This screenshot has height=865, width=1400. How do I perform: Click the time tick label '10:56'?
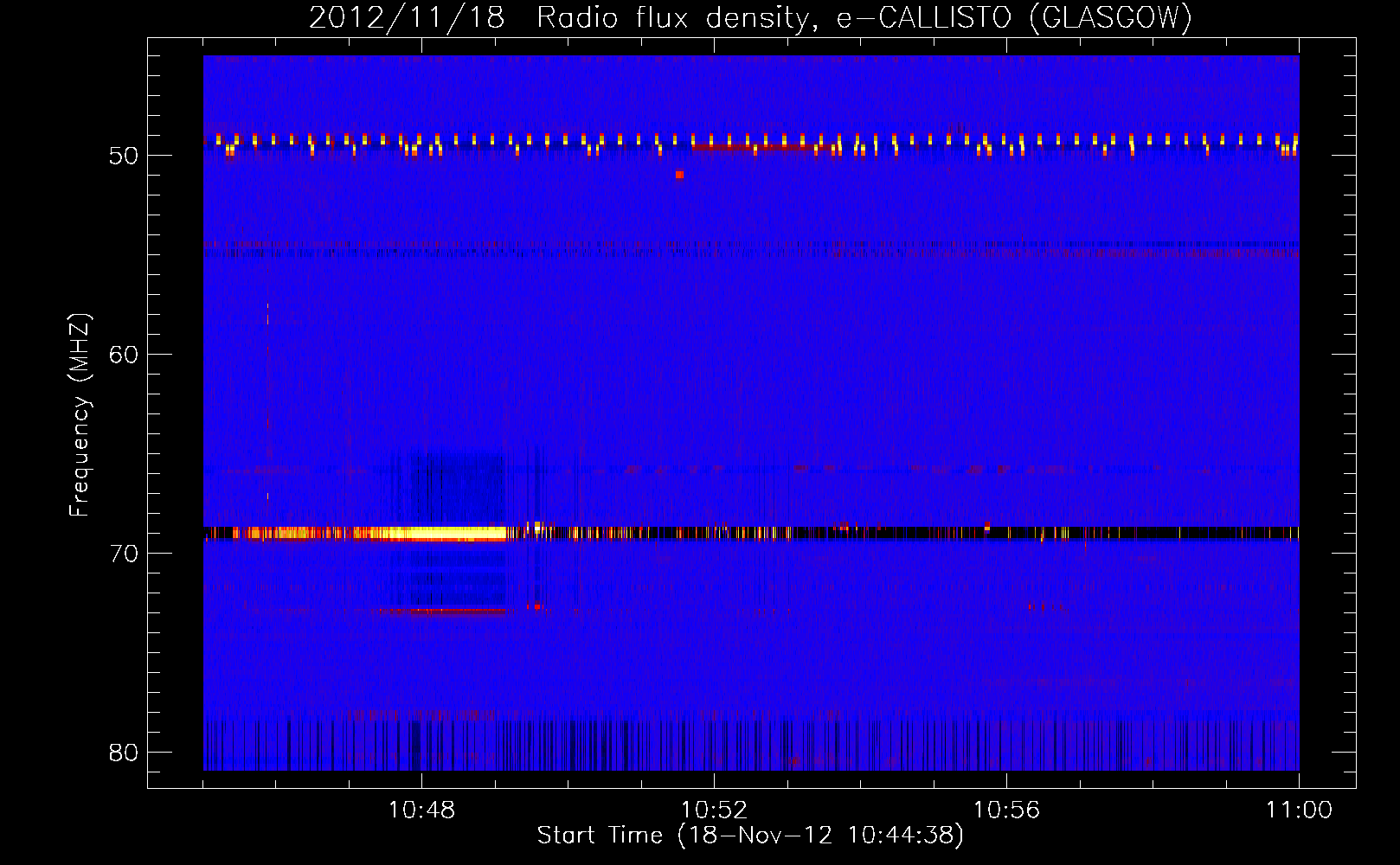coord(1006,811)
